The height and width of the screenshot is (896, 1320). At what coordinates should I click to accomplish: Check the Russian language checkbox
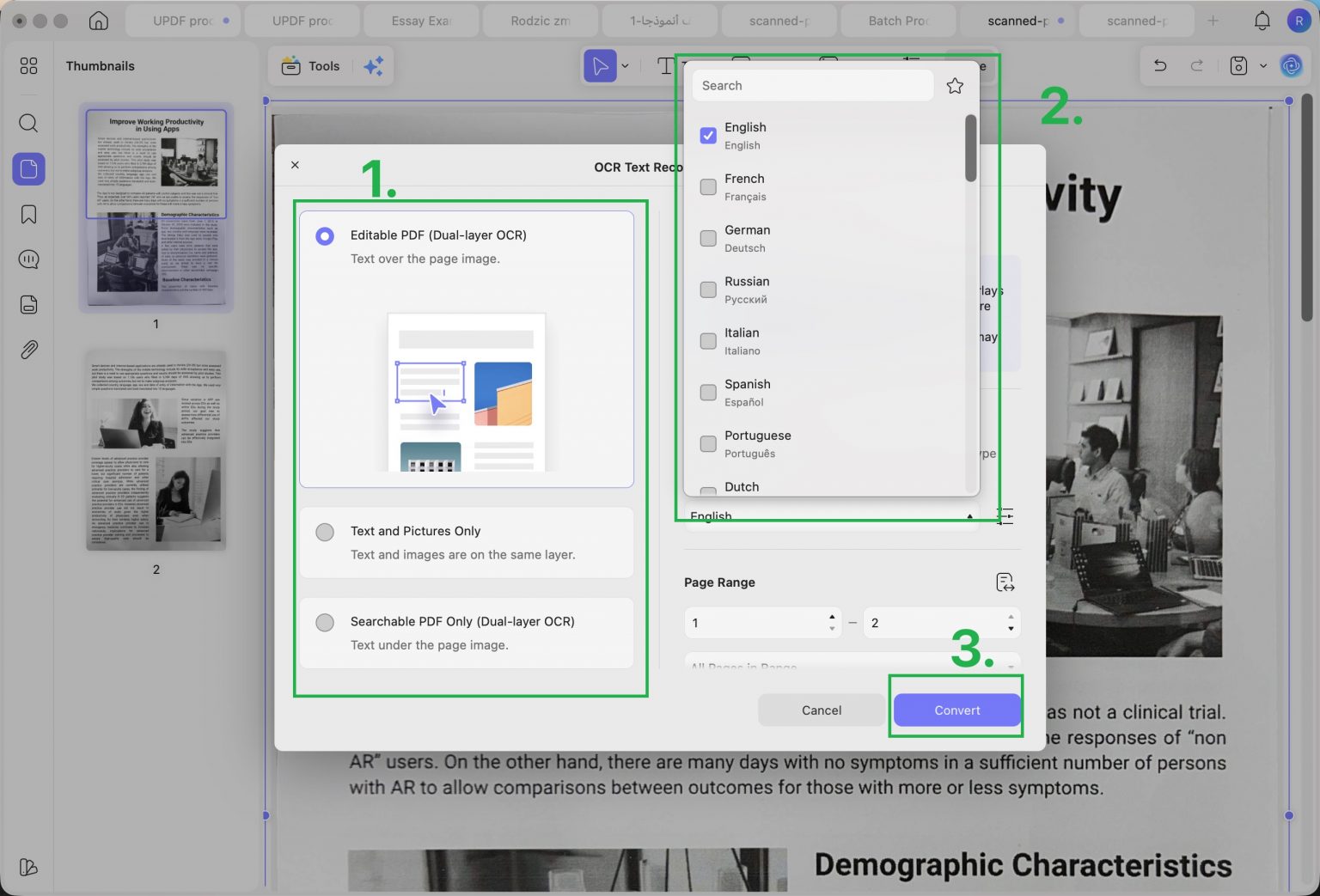point(708,290)
